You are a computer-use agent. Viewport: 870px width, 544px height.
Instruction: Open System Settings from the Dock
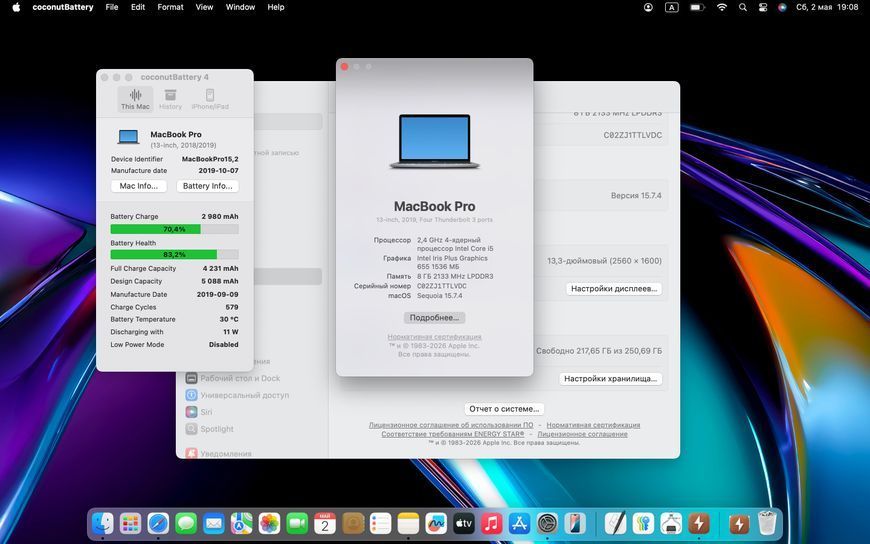click(547, 523)
